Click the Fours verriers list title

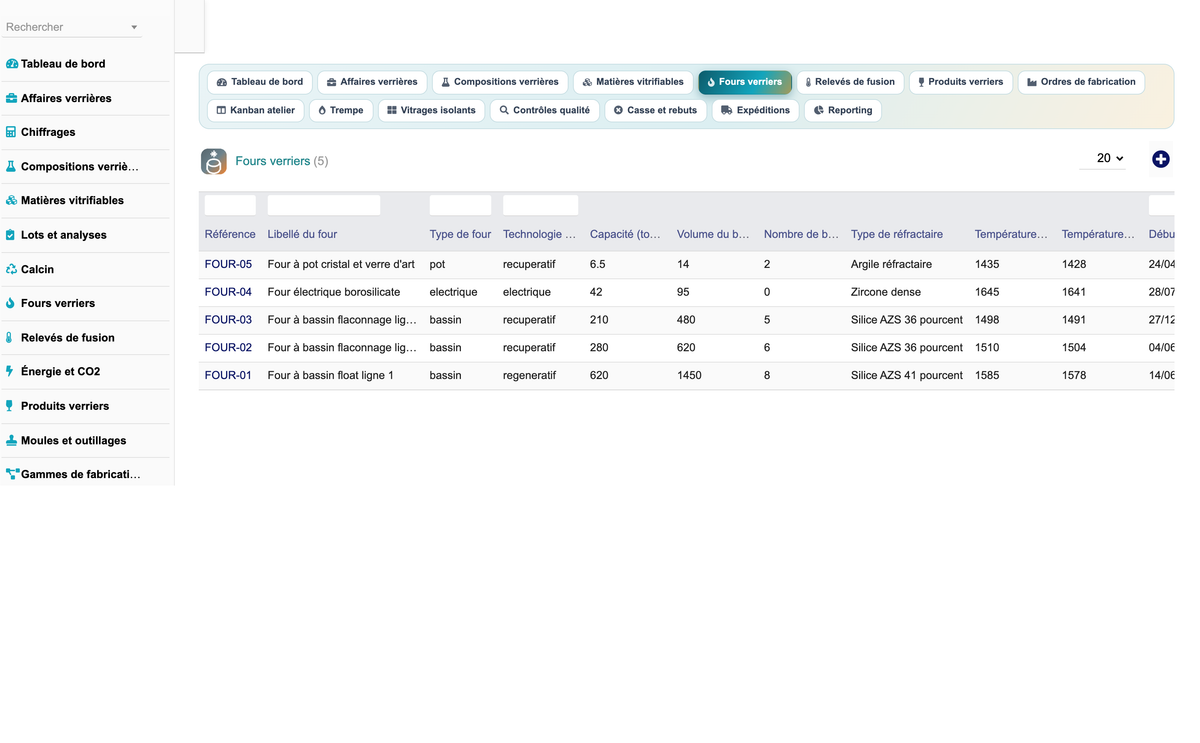click(x=273, y=161)
